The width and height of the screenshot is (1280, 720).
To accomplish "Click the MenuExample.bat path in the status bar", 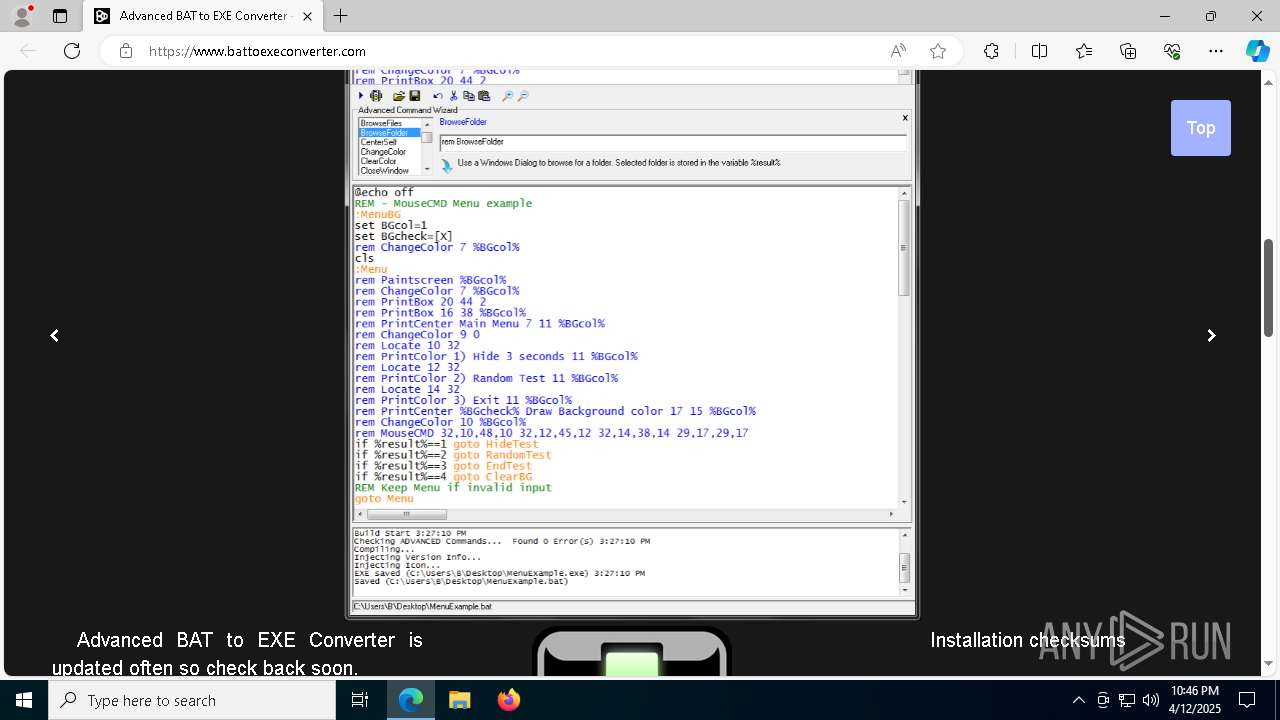I will [423, 607].
